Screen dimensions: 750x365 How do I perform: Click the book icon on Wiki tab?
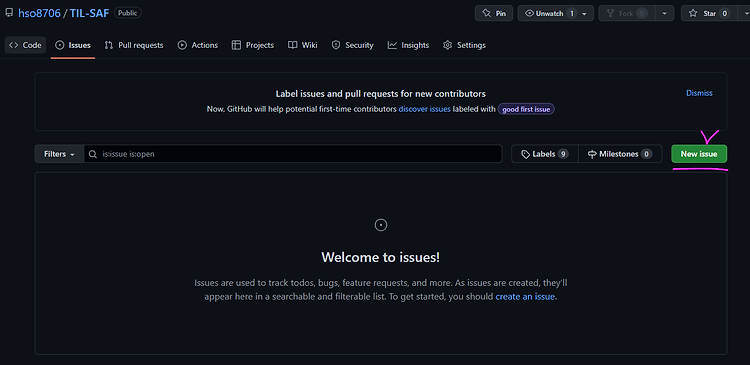tap(293, 45)
